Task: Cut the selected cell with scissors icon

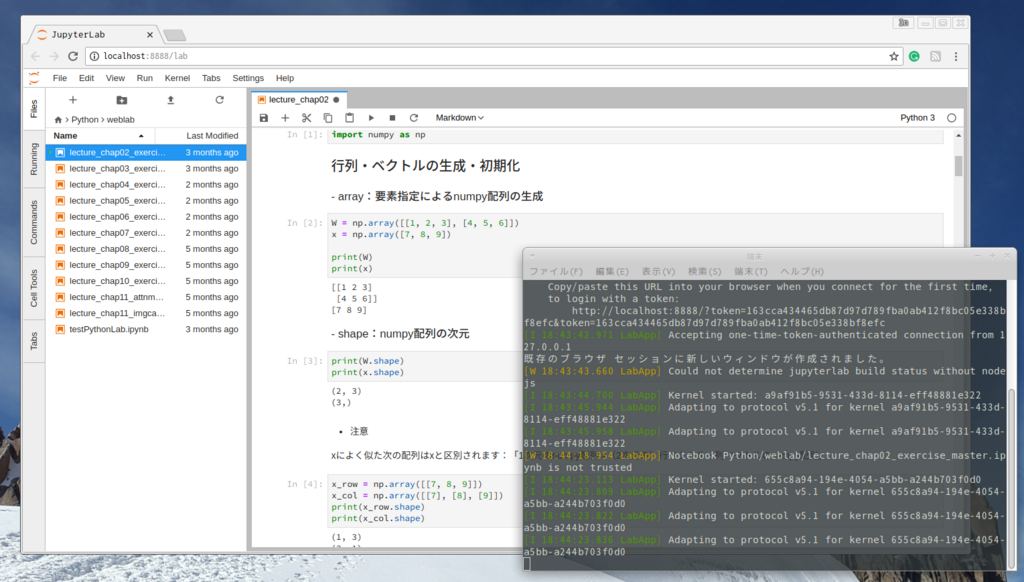Action: pos(306,118)
